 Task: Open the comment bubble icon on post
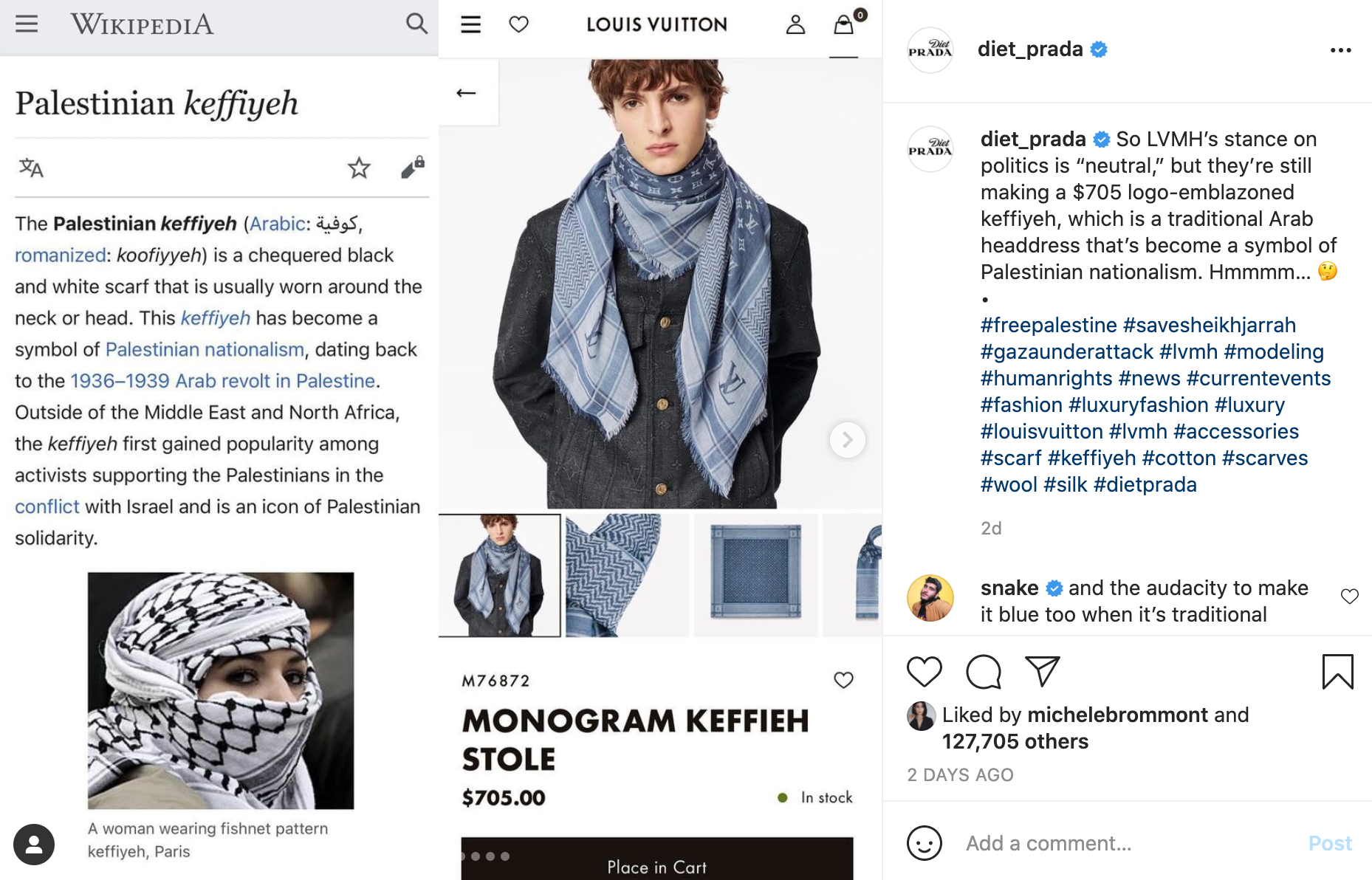click(x=984, y=671)
